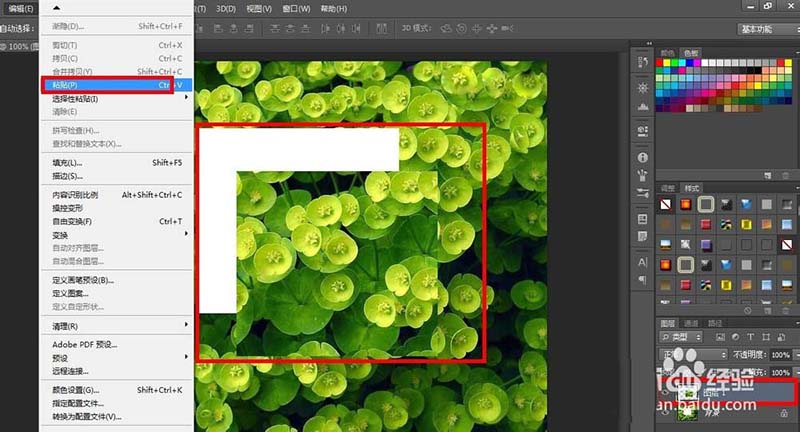Click the Opacity 100% field
Viewport: 800px width, 432px height.
(779, 355)
